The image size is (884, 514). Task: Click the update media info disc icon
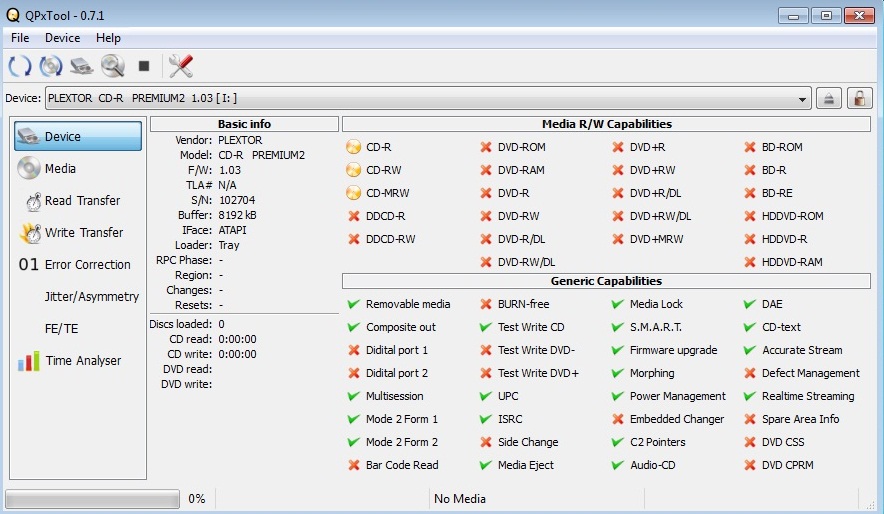point(51,66)
